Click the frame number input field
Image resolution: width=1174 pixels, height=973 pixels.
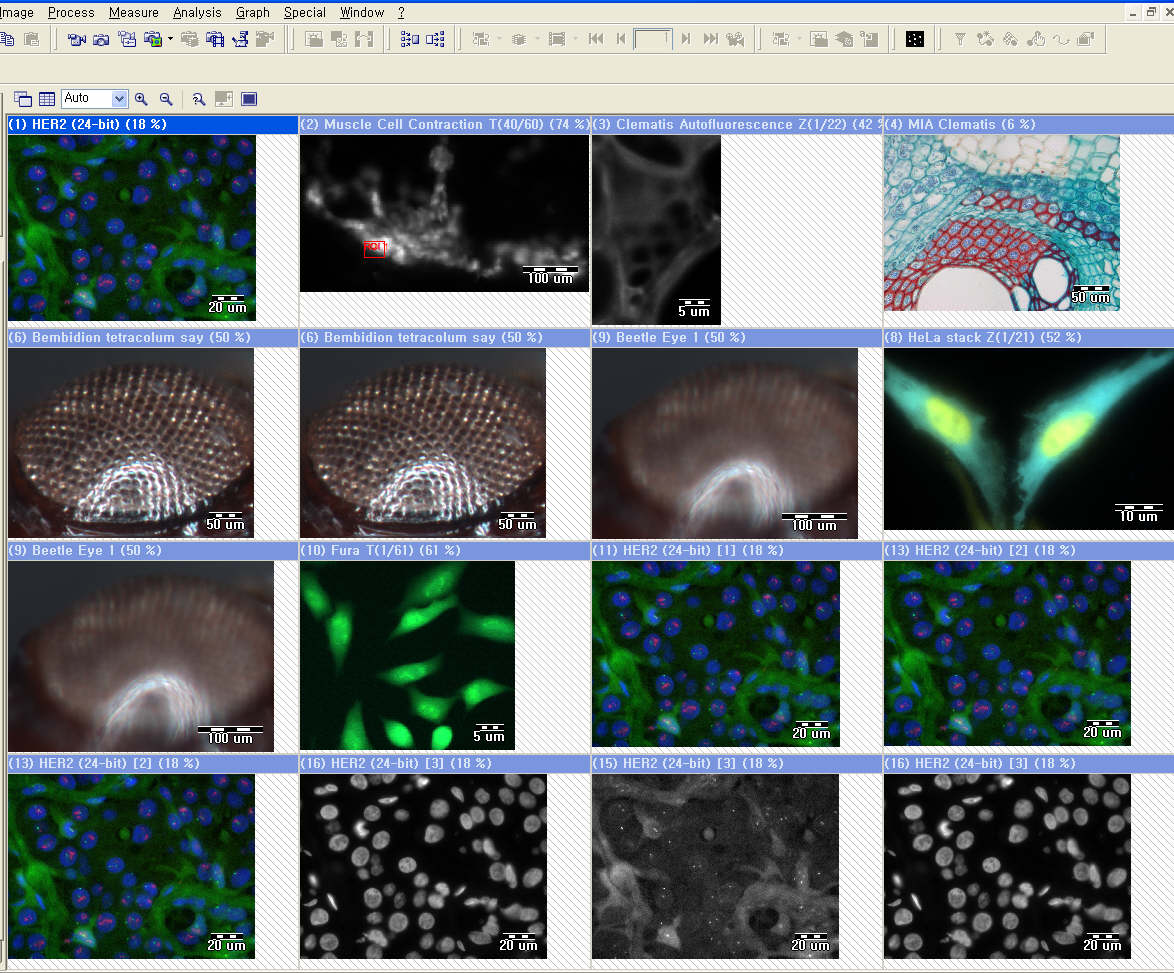652,40
